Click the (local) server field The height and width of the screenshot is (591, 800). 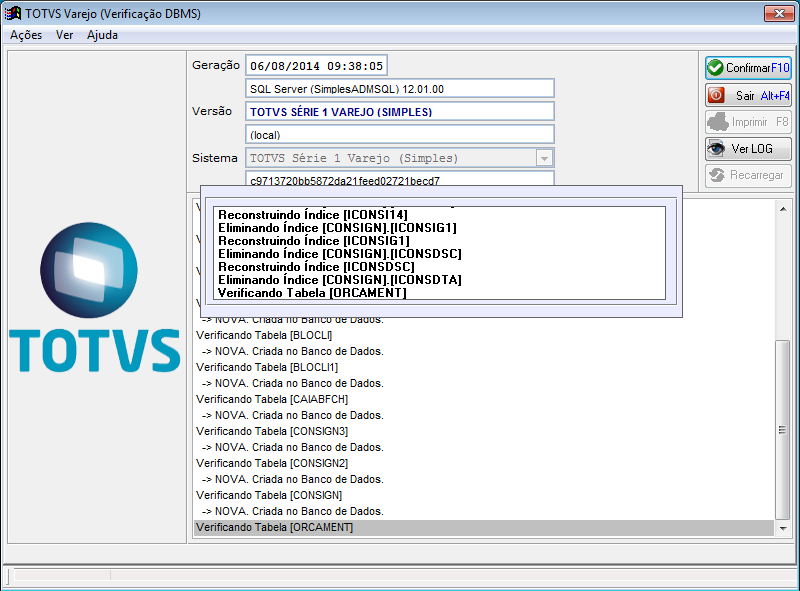399,135
